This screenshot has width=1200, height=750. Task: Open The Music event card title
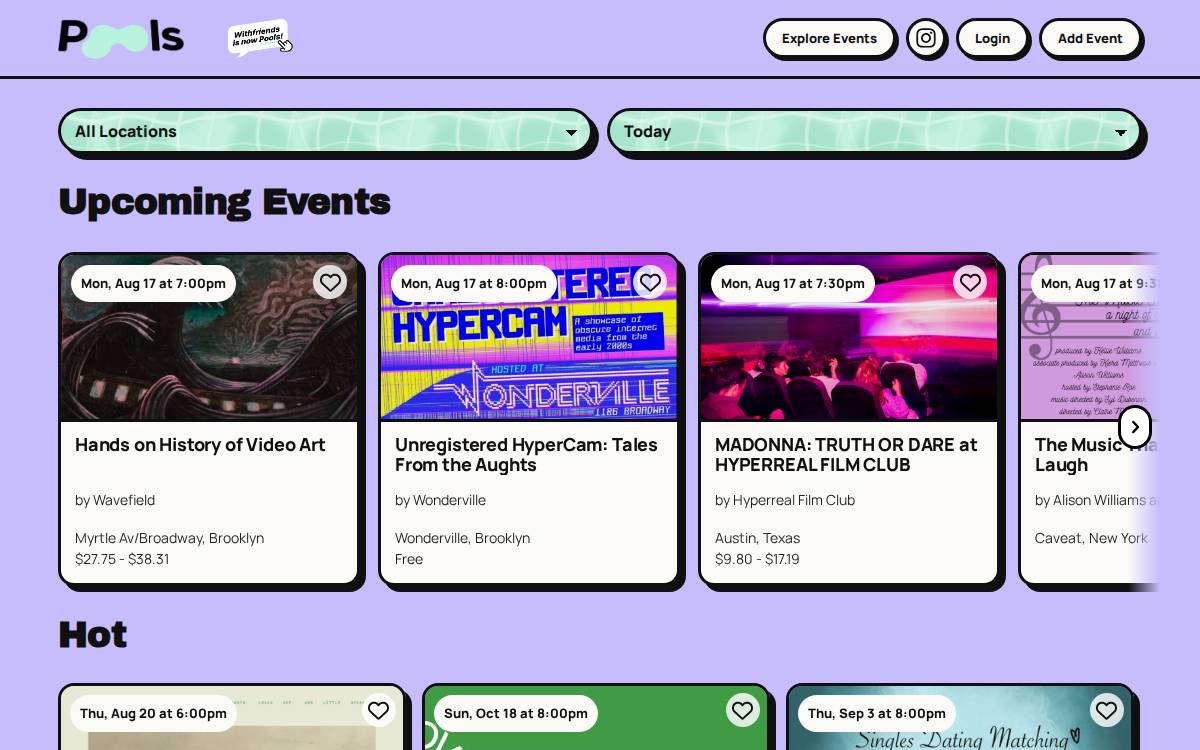[1096, 455]
